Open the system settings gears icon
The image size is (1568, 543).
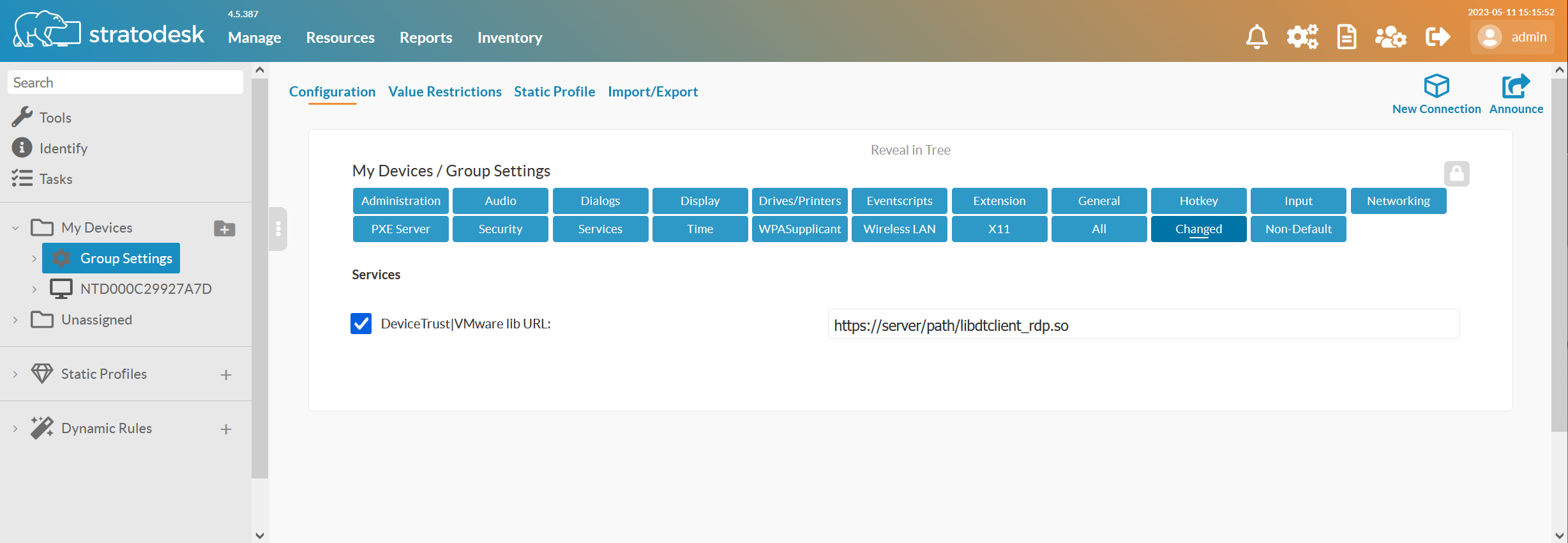tap(1302, 37)
